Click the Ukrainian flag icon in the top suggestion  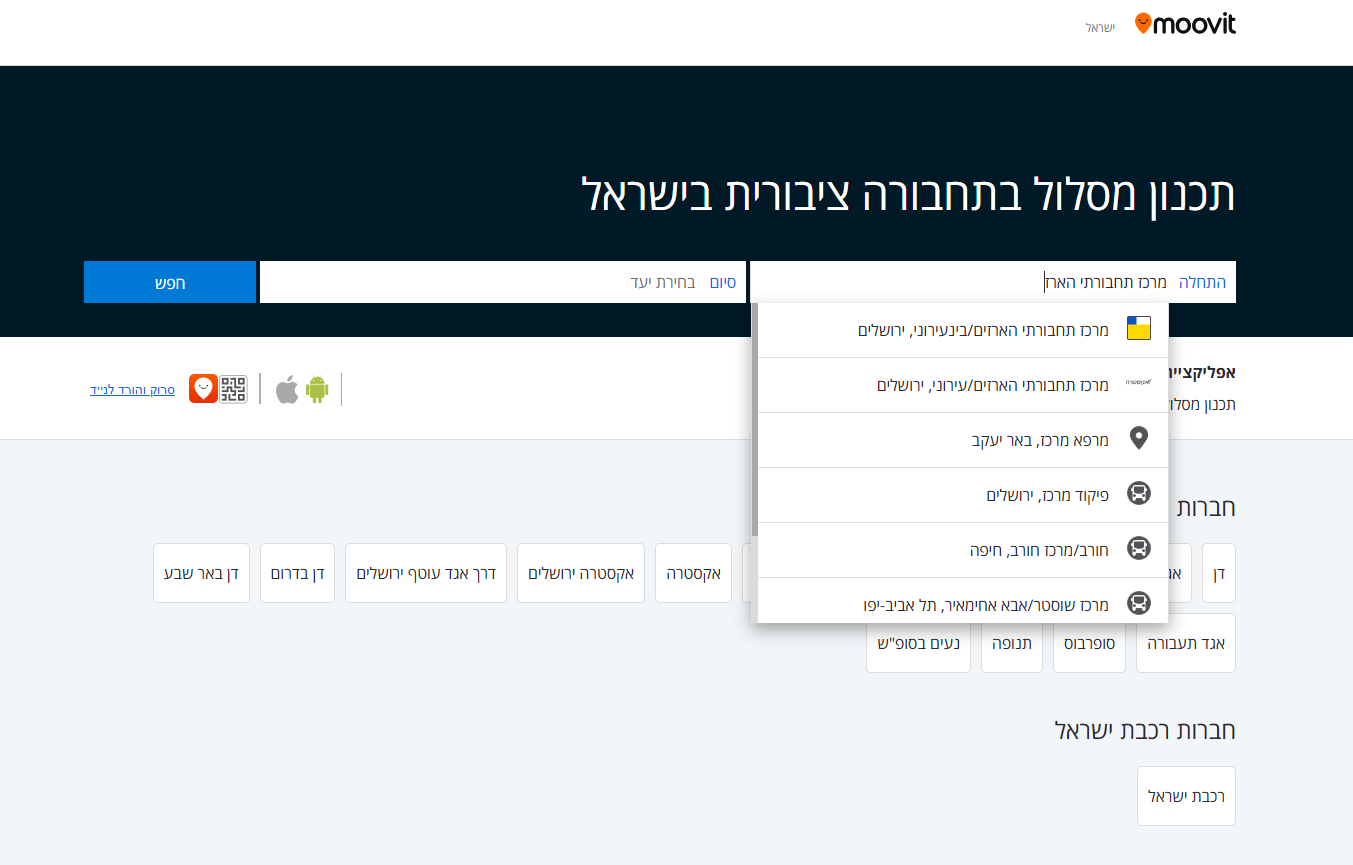click(x=1139, y=326)
